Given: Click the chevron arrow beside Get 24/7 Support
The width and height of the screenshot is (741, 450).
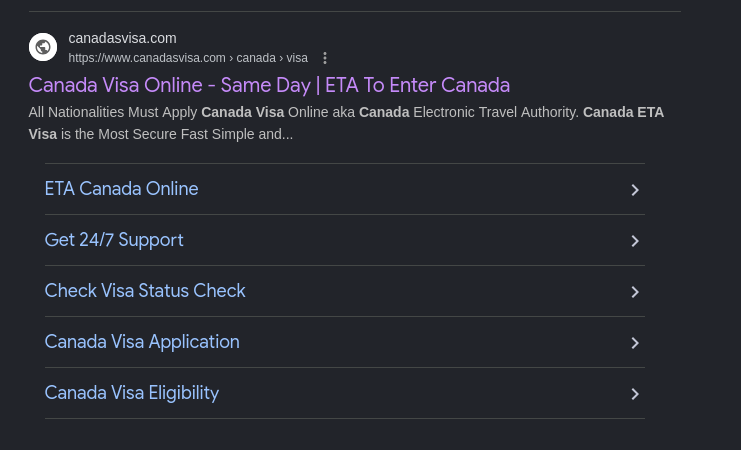Looking at the screenshot, I should click(x=635, y=241).
